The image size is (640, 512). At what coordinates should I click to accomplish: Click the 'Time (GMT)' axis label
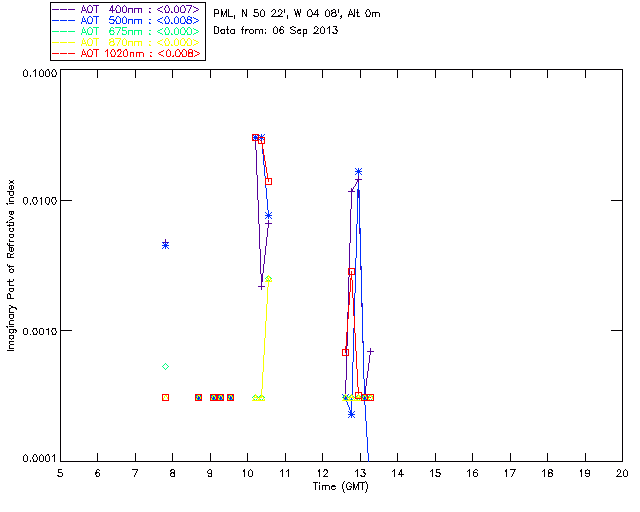tap(340, 487)
